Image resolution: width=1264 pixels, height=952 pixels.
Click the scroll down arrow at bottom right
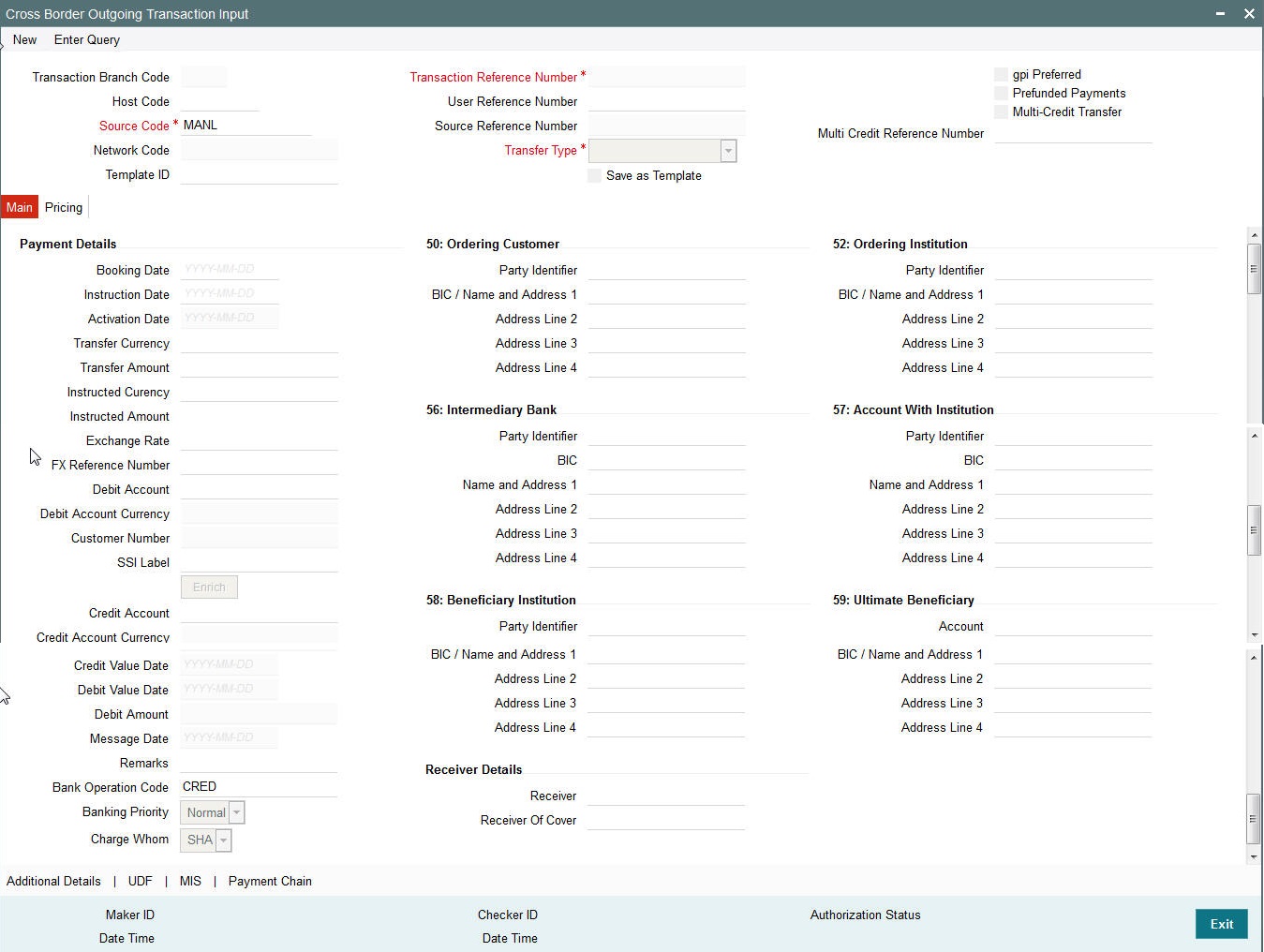click(x=1254, y=856)
